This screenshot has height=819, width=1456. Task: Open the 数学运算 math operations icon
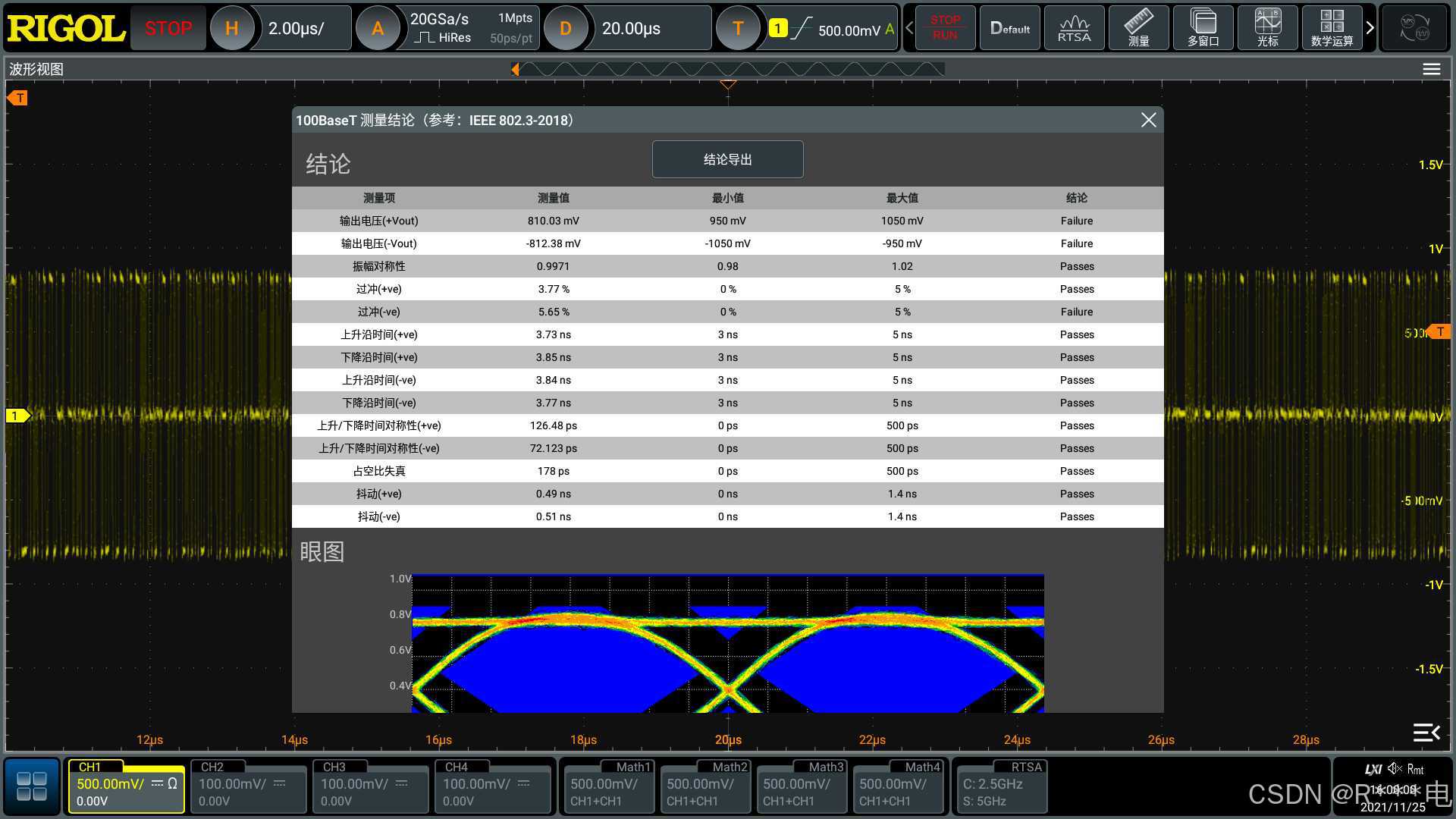point(1332,28)
